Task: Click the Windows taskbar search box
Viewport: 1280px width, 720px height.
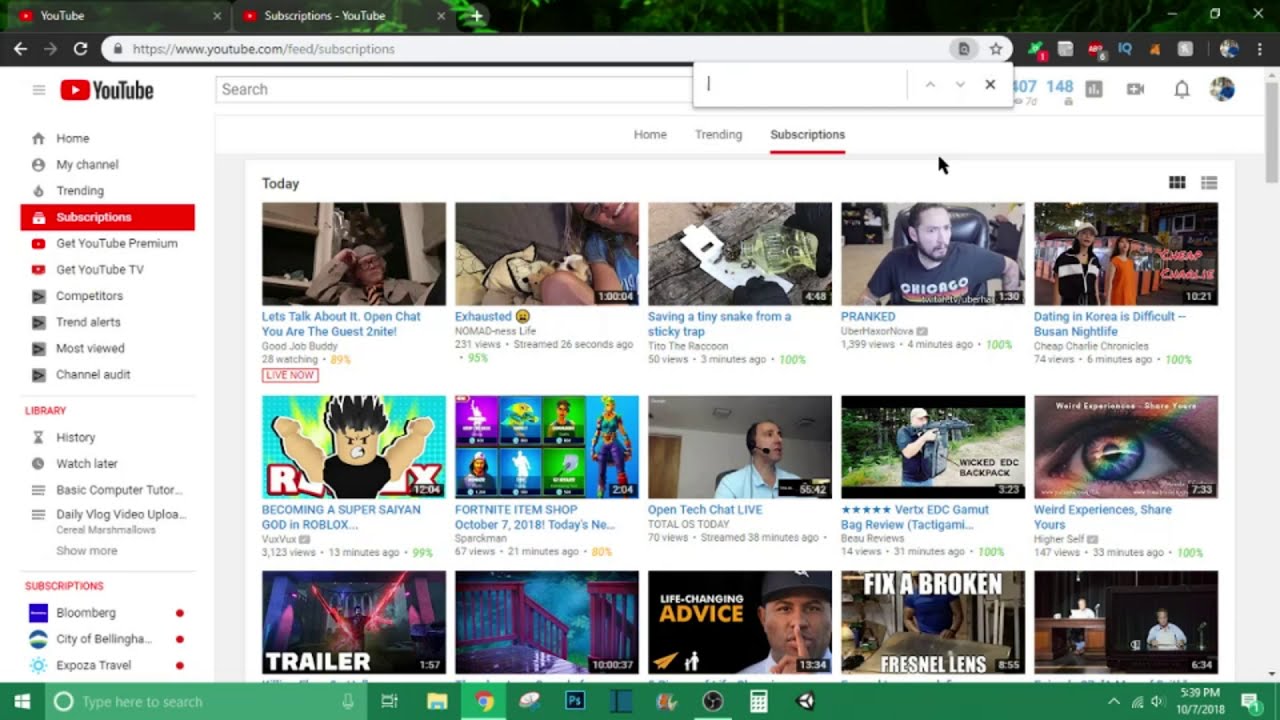Action: [x=207, y=701]
